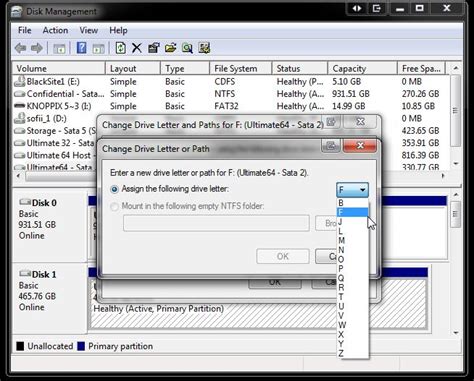Open Help via the blue question mark icon

(x=82, y=48)
